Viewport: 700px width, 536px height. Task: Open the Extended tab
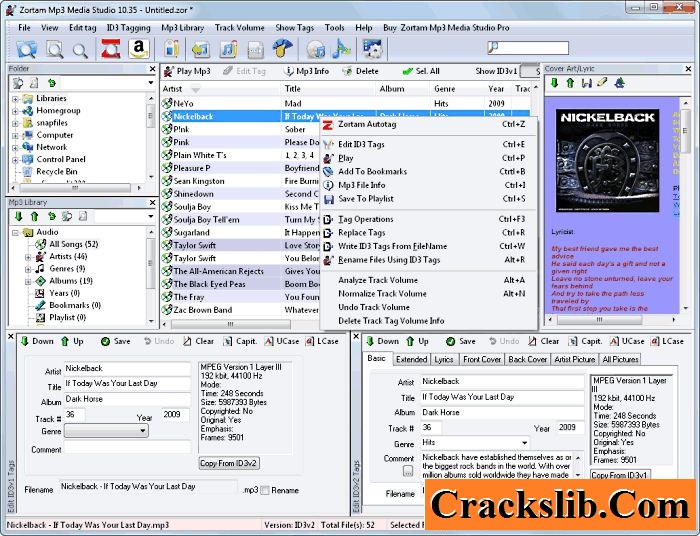tap(411, 360)
